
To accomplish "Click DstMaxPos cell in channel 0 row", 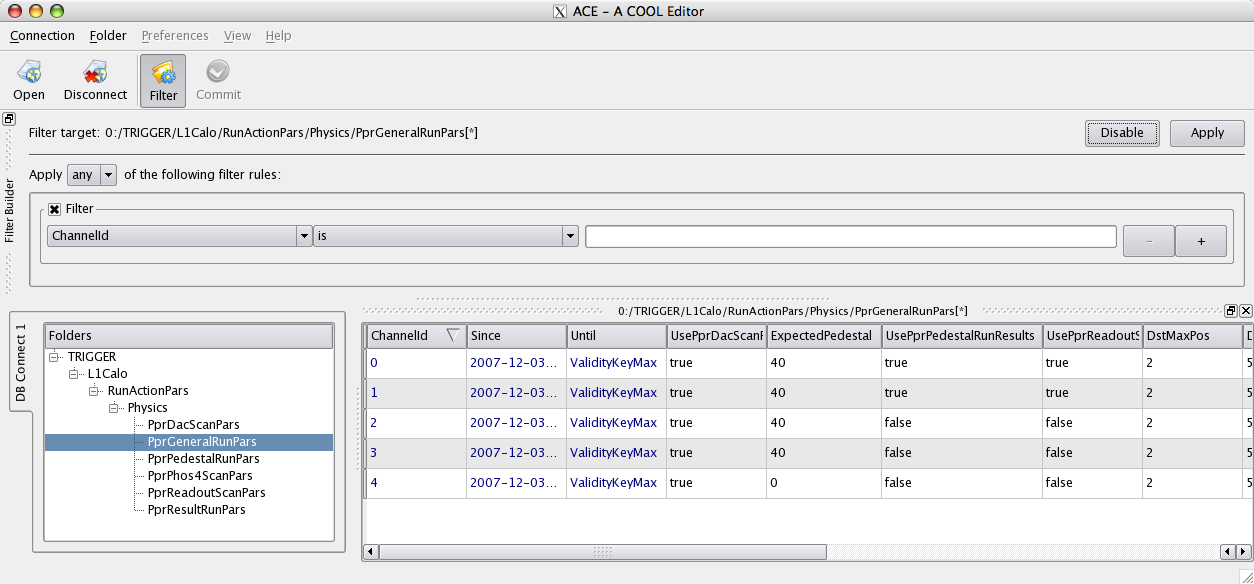I will [x=1192, y=363].
